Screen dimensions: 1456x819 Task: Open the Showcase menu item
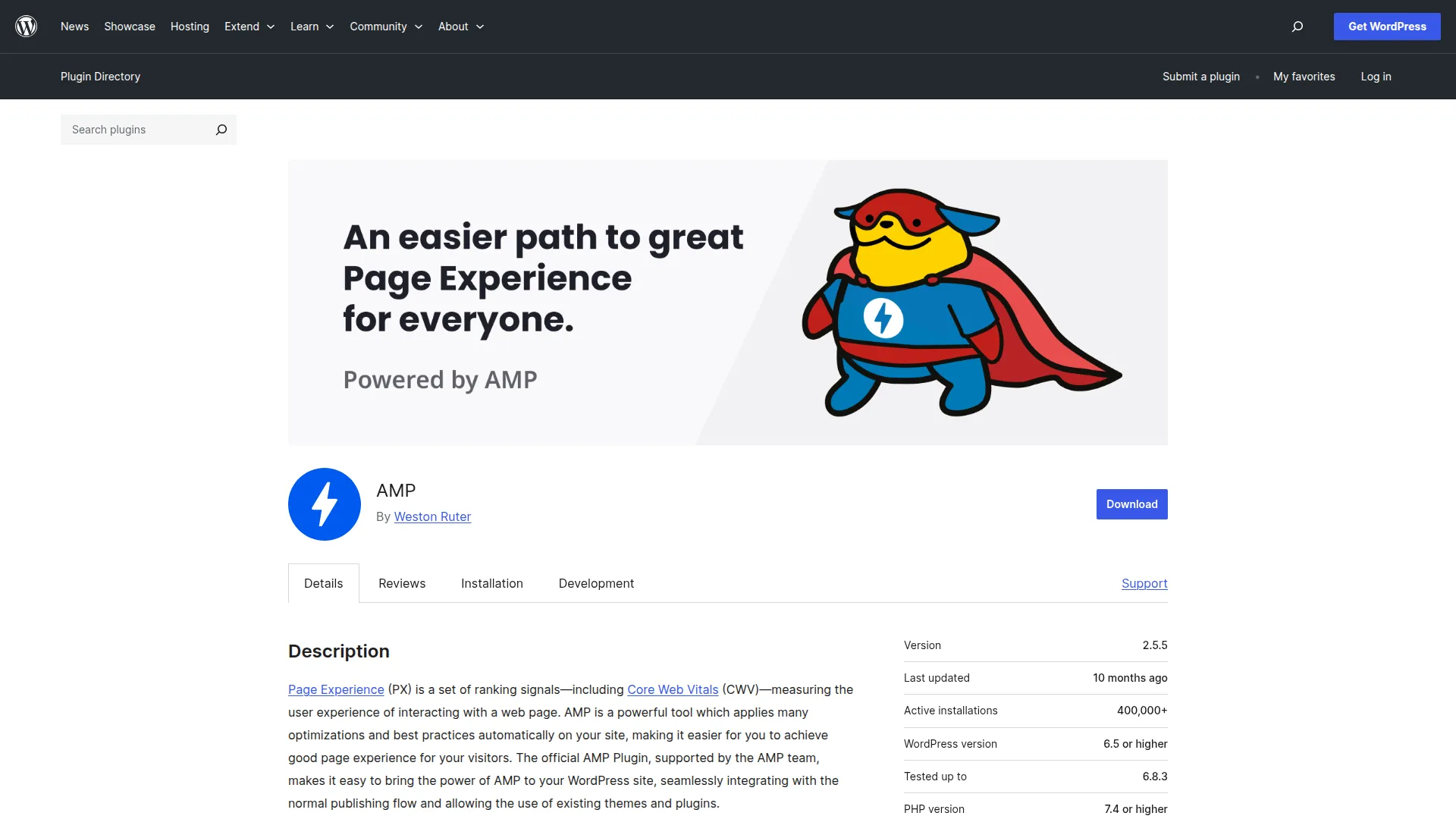point(130,27)
